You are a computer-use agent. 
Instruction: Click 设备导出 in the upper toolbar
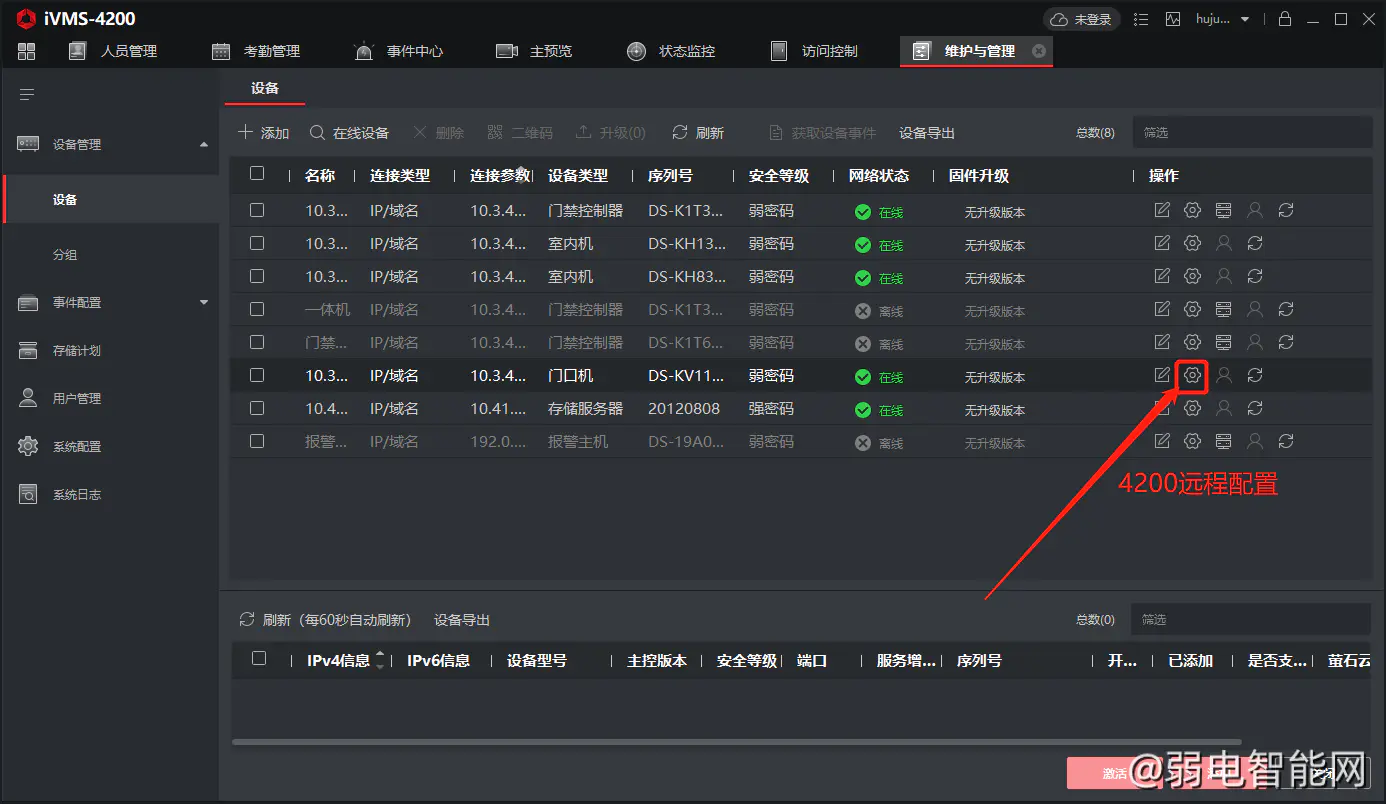pos(927,133)
